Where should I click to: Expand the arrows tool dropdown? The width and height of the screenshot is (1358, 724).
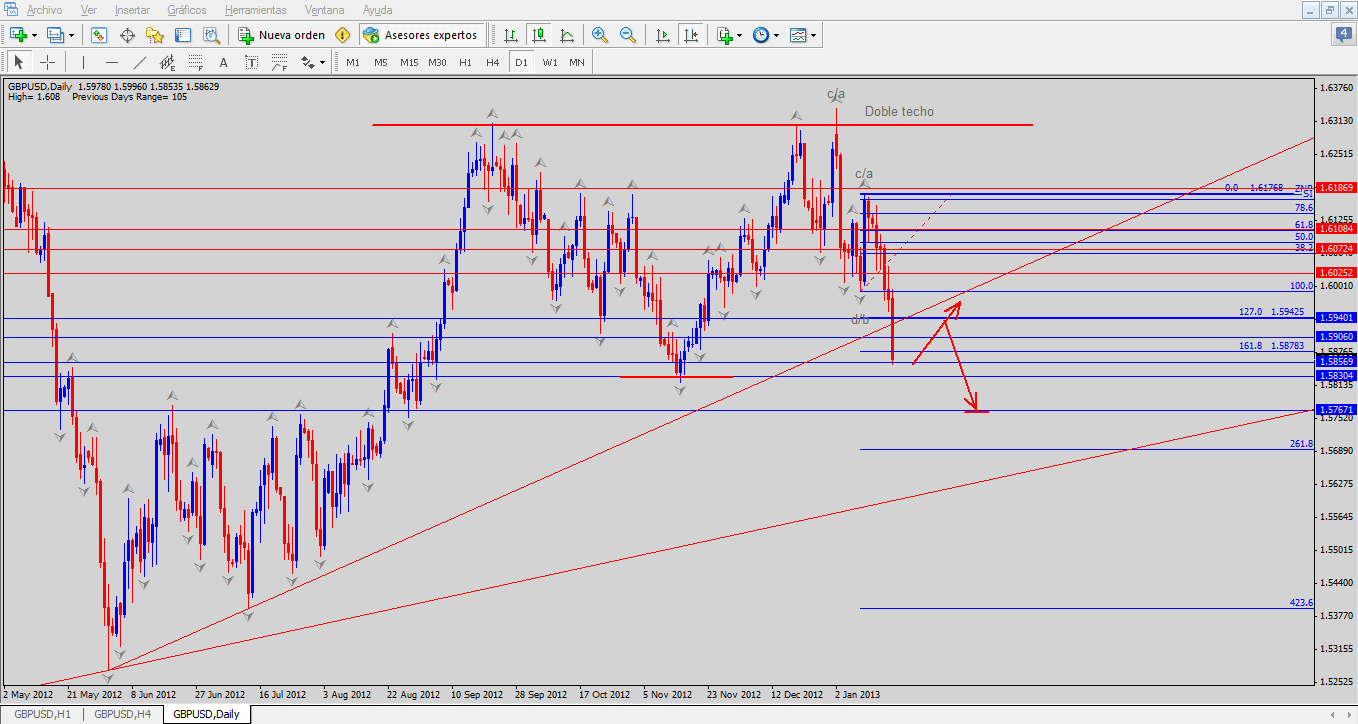click(x=322, y=62)
